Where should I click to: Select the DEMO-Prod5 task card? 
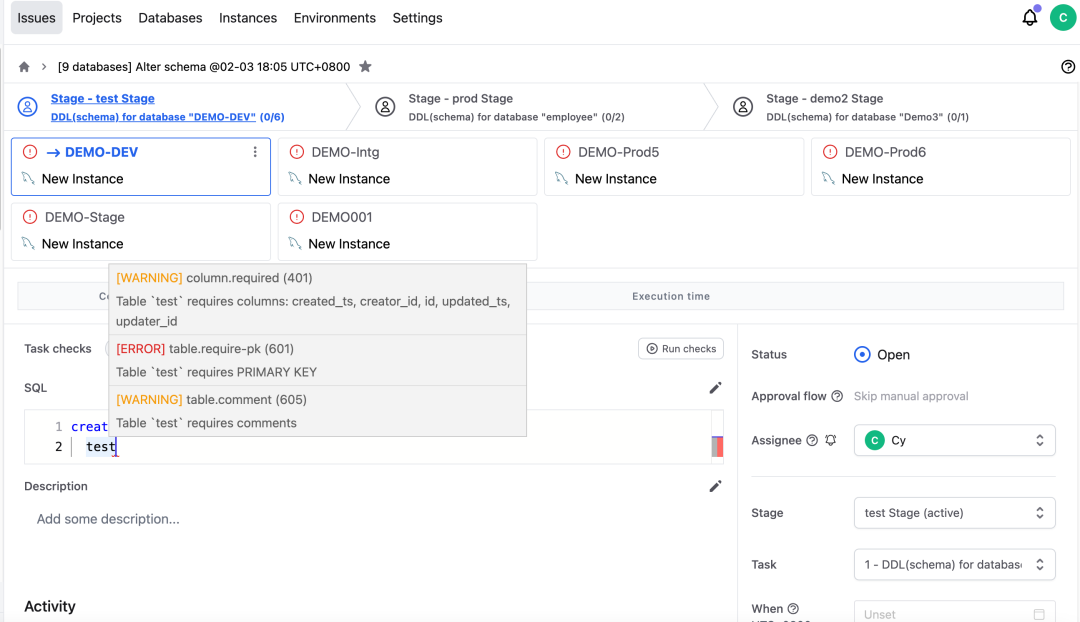coord(673,166)
